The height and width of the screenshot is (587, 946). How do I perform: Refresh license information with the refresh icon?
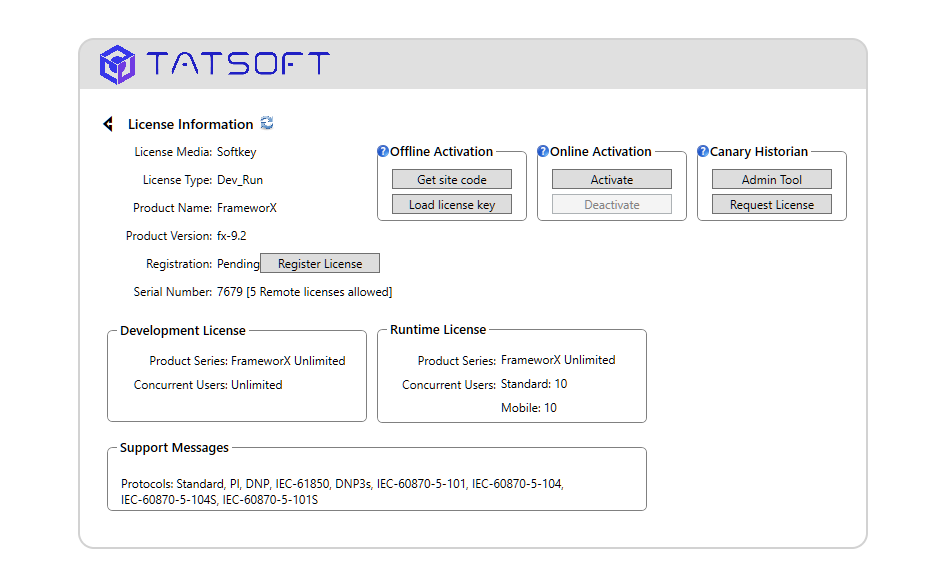[267, 123]
